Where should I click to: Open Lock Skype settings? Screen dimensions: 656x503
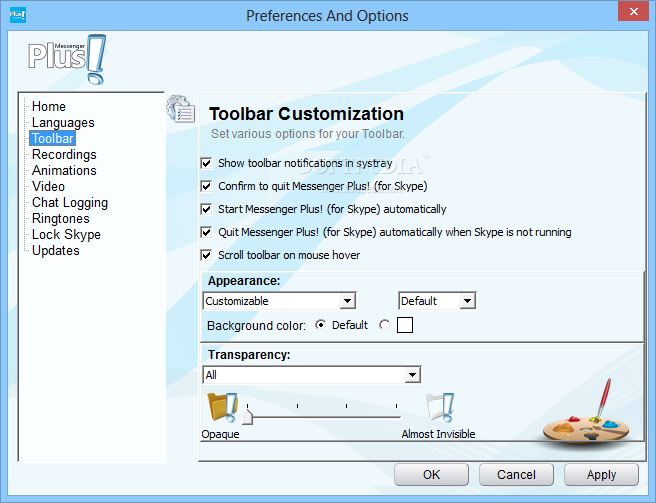(x=66, y=234)
